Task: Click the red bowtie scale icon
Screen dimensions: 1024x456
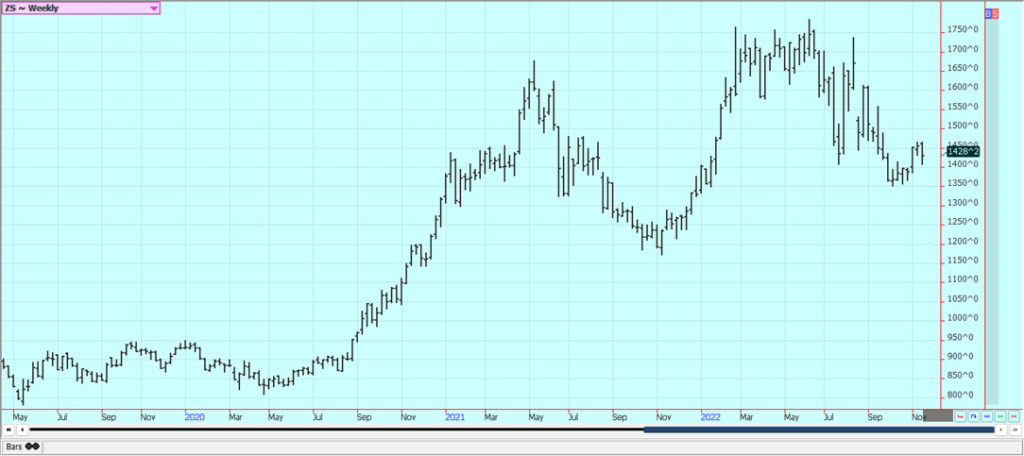Action: [1014, 416]
